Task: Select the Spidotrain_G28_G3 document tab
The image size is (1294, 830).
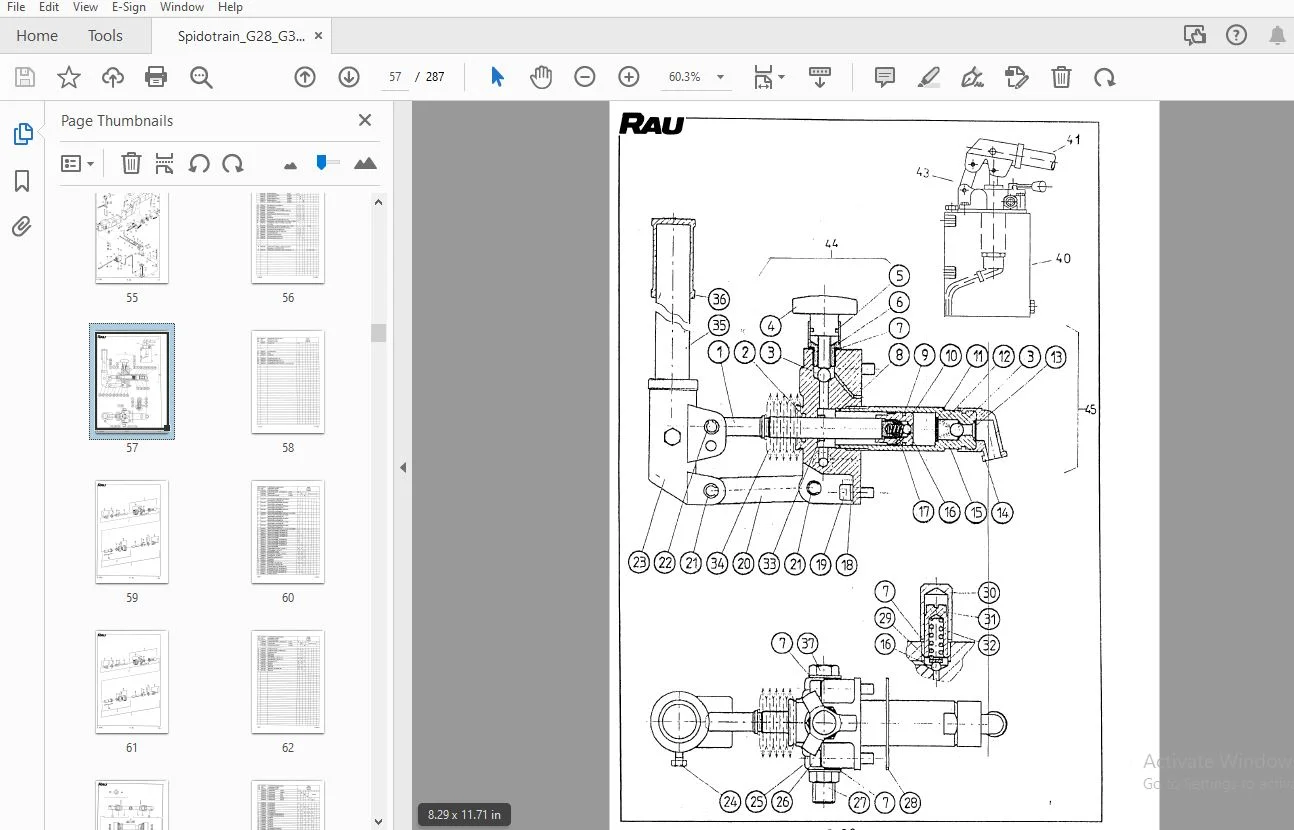Action: coord(241,36)
